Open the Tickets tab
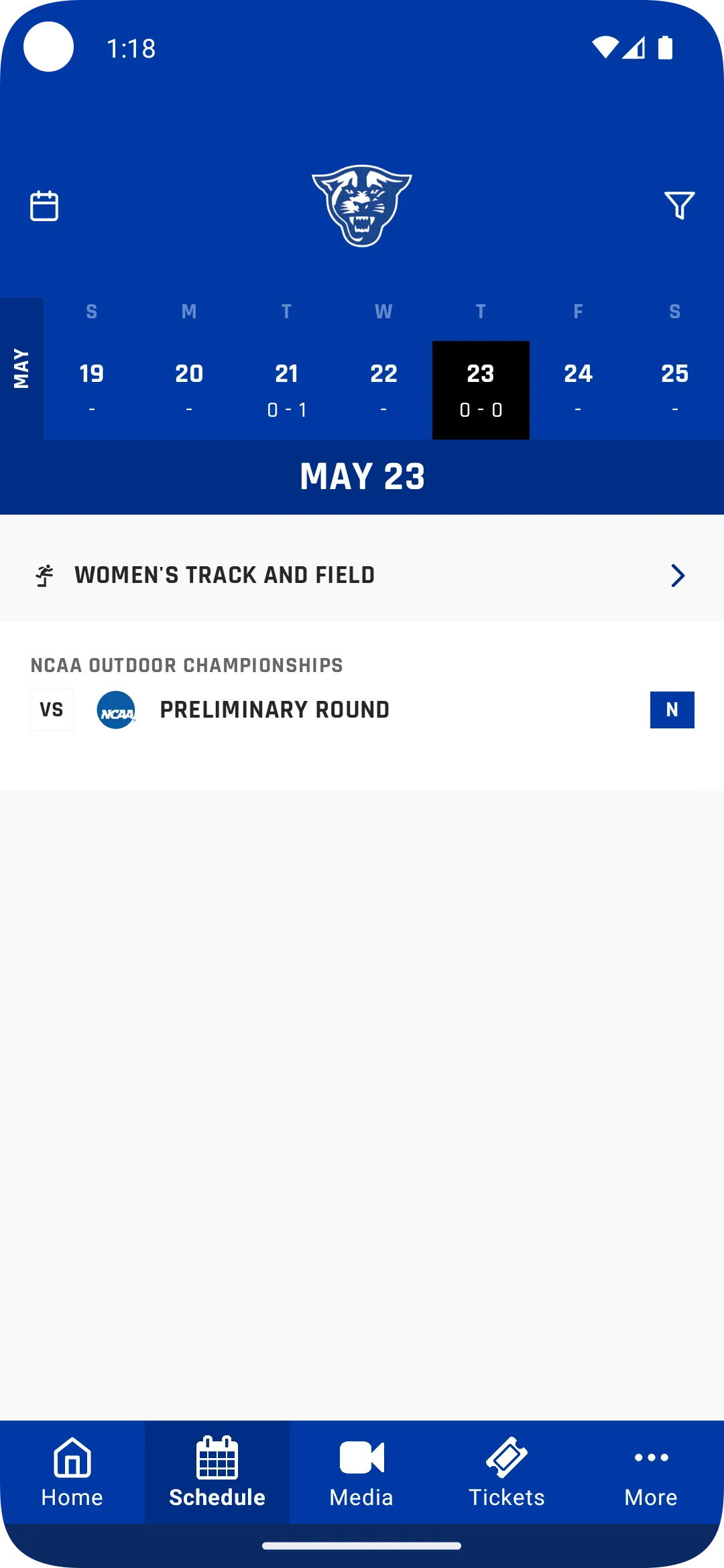Viewport: 724px width, 1568px height. [x=507, y=1473]
